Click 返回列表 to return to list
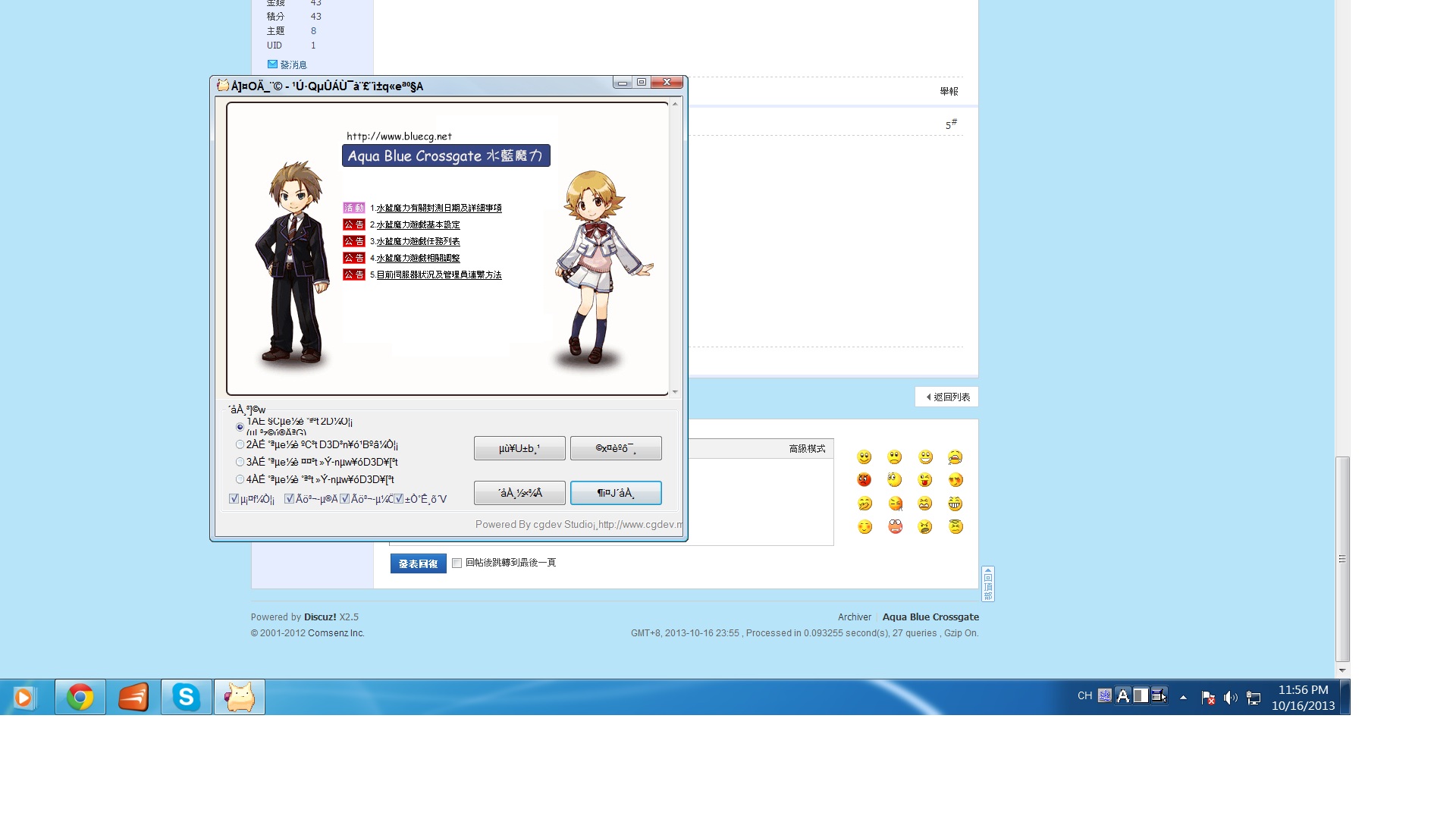This screenshot has width=1456, height=819. pos(946,397)
